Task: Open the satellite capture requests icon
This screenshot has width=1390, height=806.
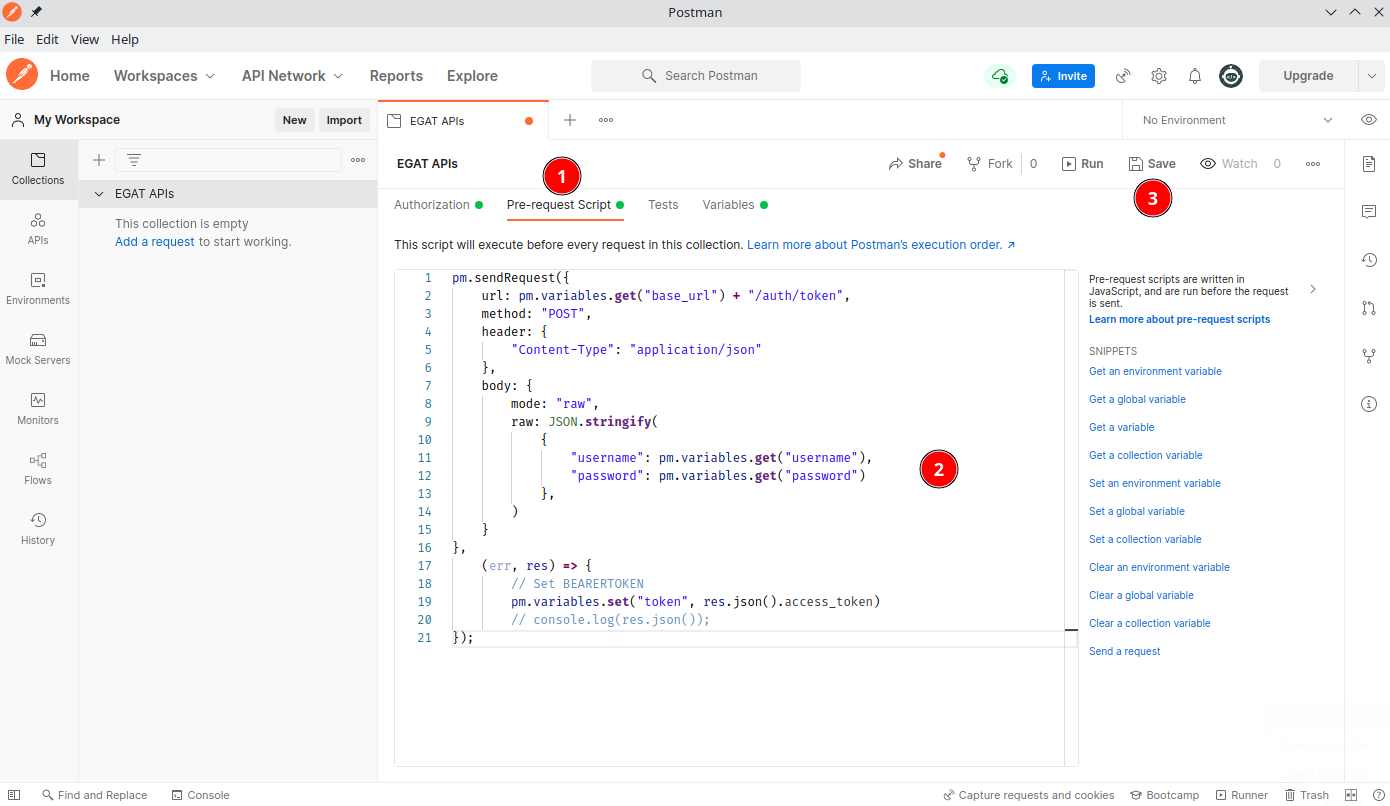Action: pyautogui.click(x=1123, y=76)
